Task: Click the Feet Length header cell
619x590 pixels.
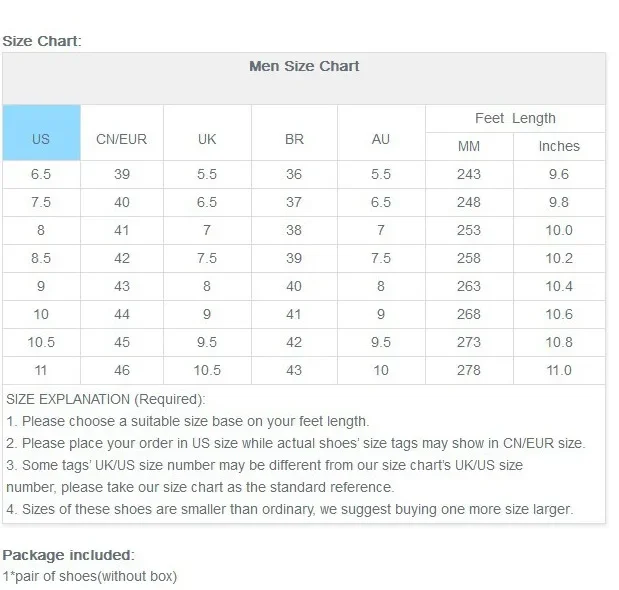Action: [515, 118]
